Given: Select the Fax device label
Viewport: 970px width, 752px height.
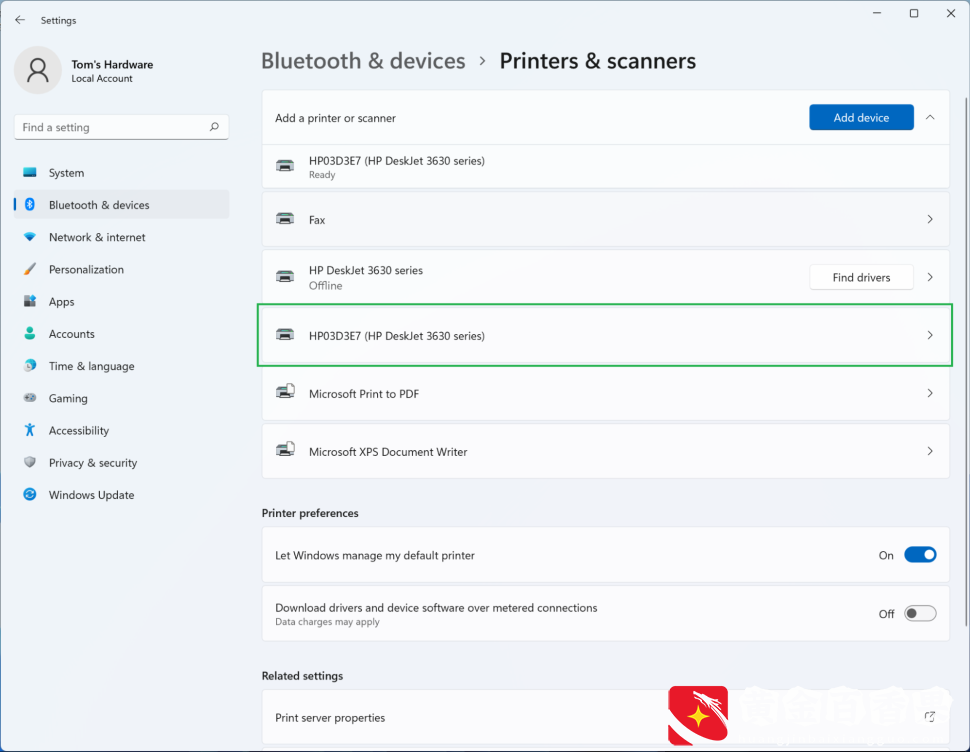Looking at the screenshot, I should (x=317, y=220).
